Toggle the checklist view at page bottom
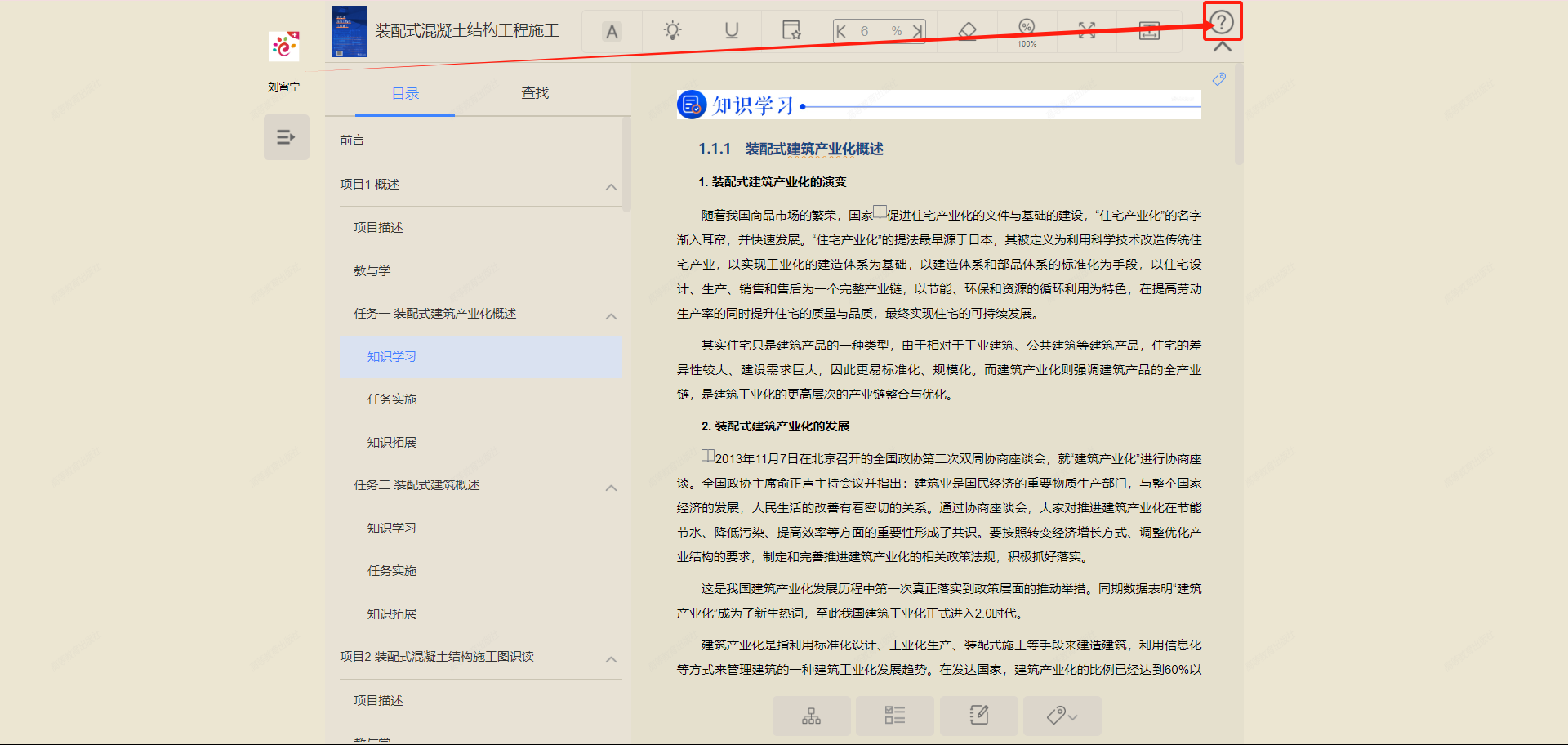The image size is (1568, 745). (x=894, y=716)
